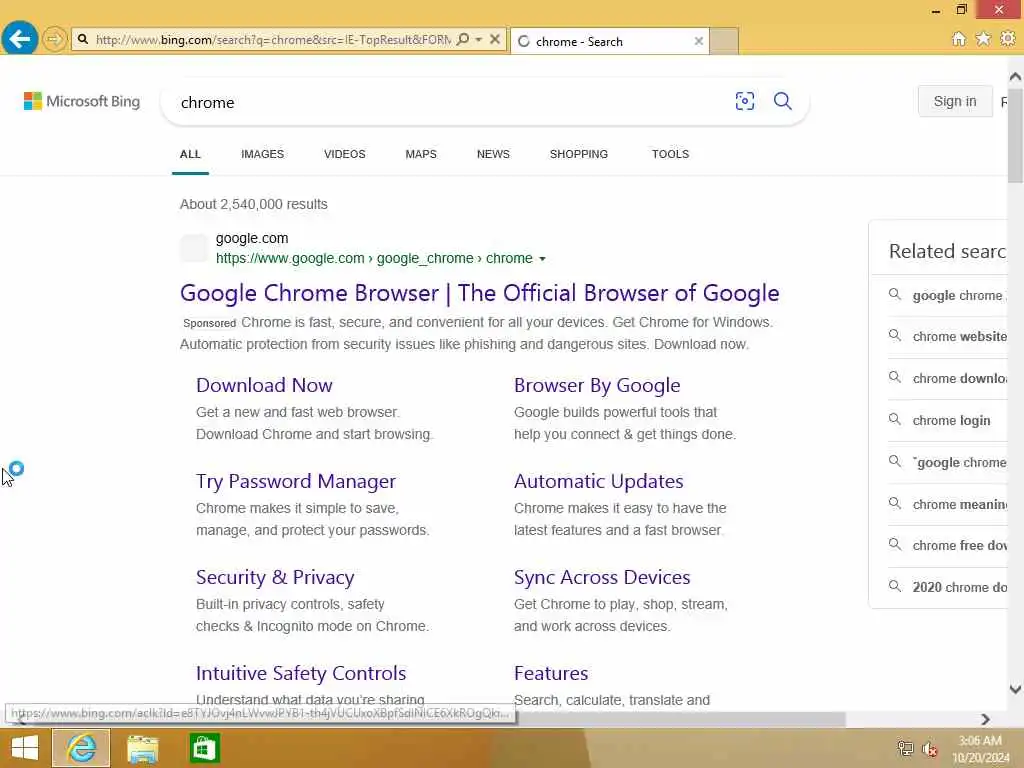The width and height of the screenshot is (1024, 768).
Task: Click the vertical scrollbar down arrow
Action: [x=1016, y=689]
